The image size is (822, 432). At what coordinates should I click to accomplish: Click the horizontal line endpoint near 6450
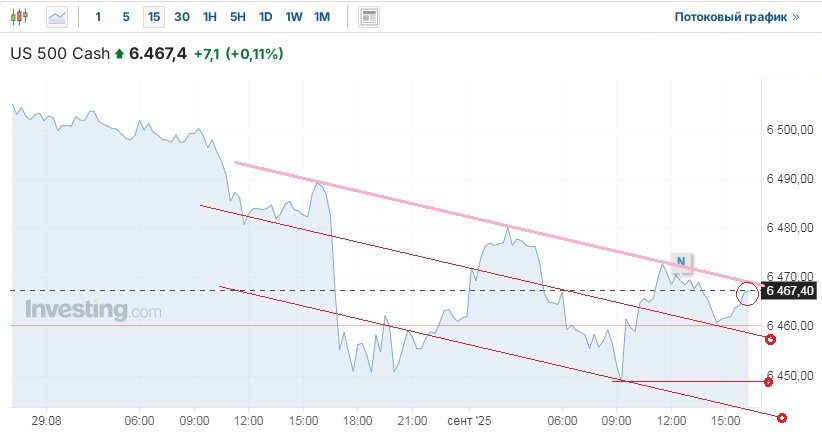coord(768,381)
